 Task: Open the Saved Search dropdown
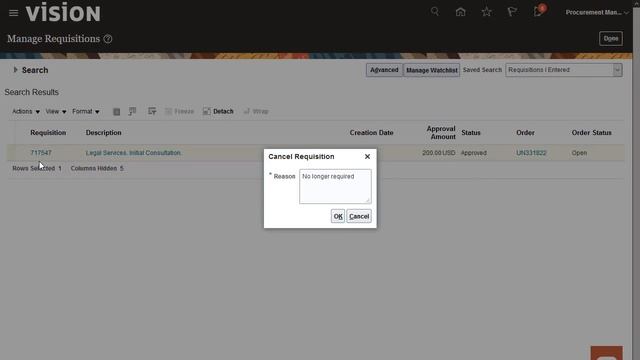pos(618,70)
